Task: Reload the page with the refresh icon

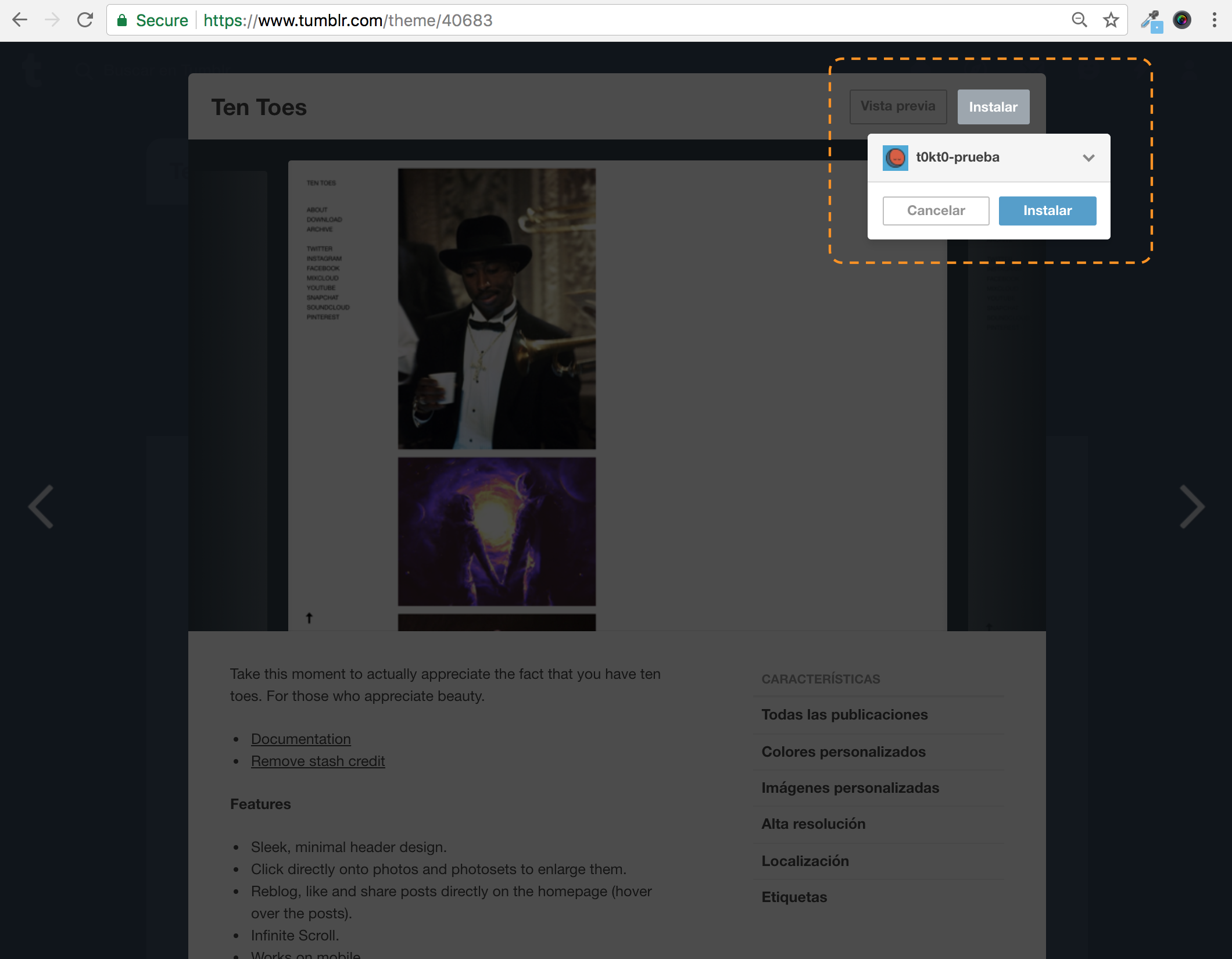Action: pyautogui.click(x=85, y=20)
